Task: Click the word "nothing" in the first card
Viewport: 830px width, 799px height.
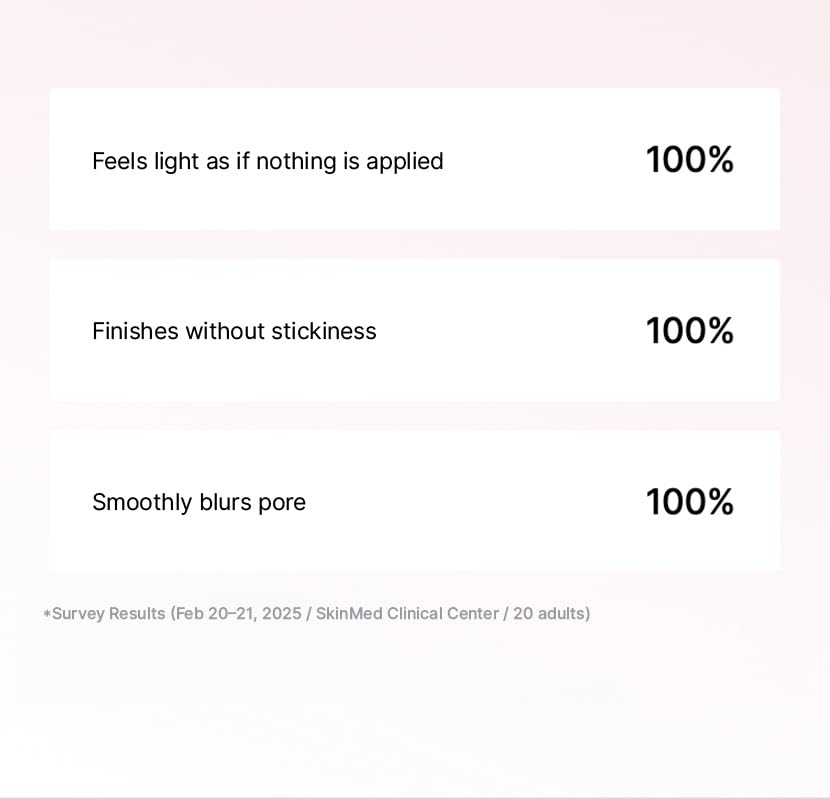Action: point(296,161)
